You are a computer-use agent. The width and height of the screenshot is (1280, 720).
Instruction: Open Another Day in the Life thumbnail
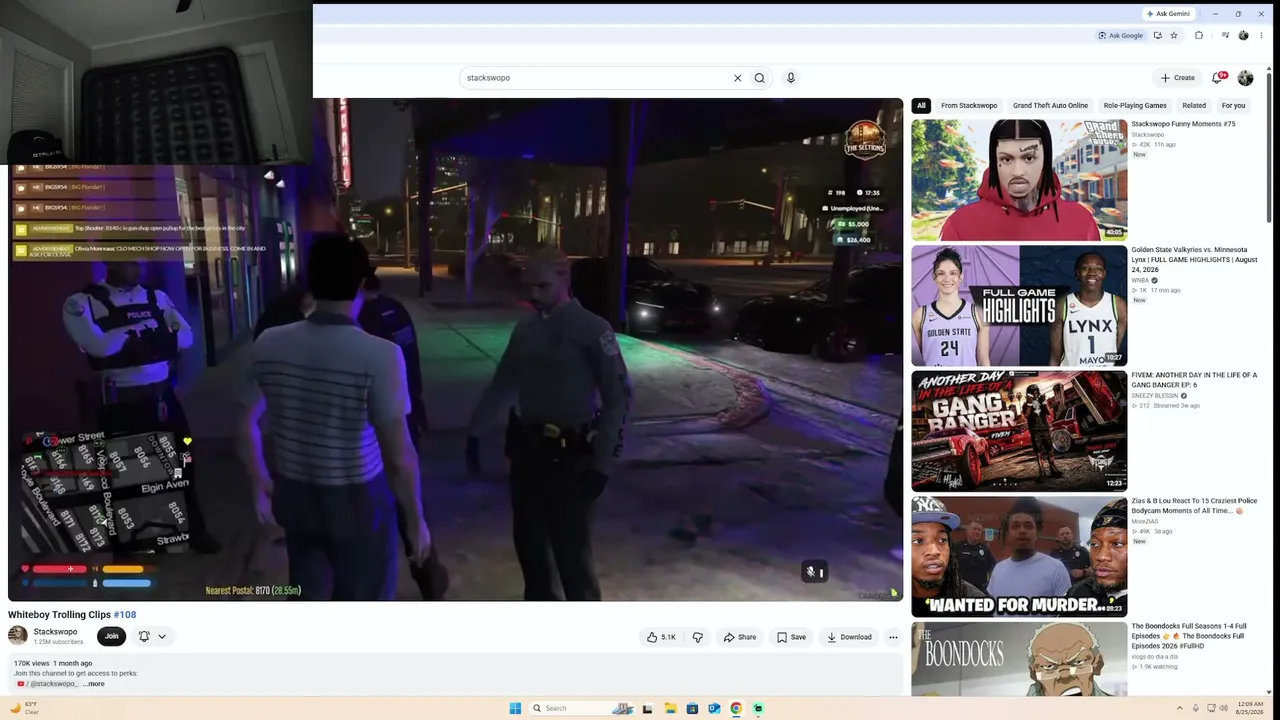coord(1019,431)
